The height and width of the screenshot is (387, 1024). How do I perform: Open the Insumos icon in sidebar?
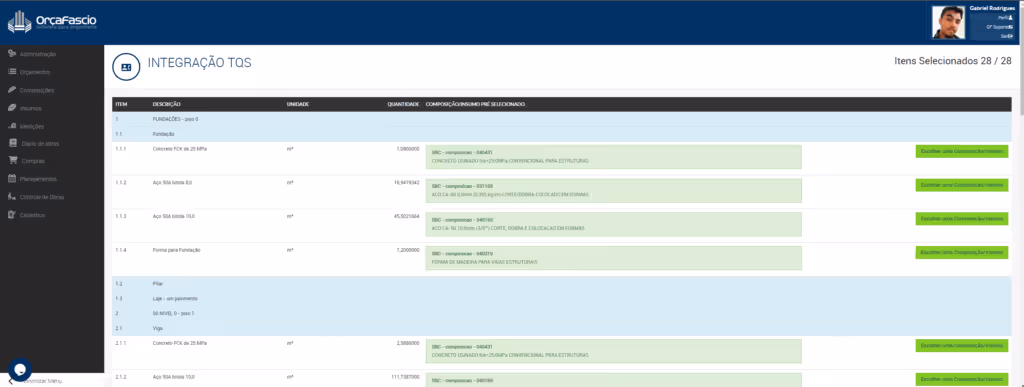(12, 108)
